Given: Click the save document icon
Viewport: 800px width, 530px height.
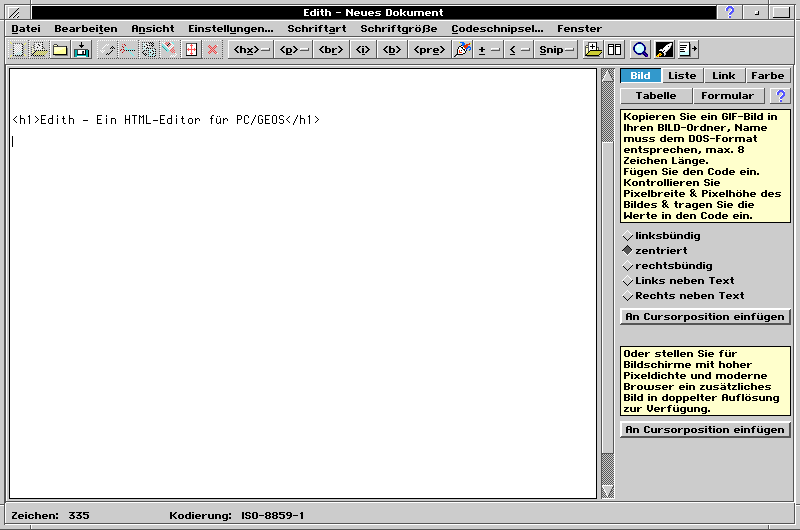Looking at the screenshot, I should pos(81,49).
